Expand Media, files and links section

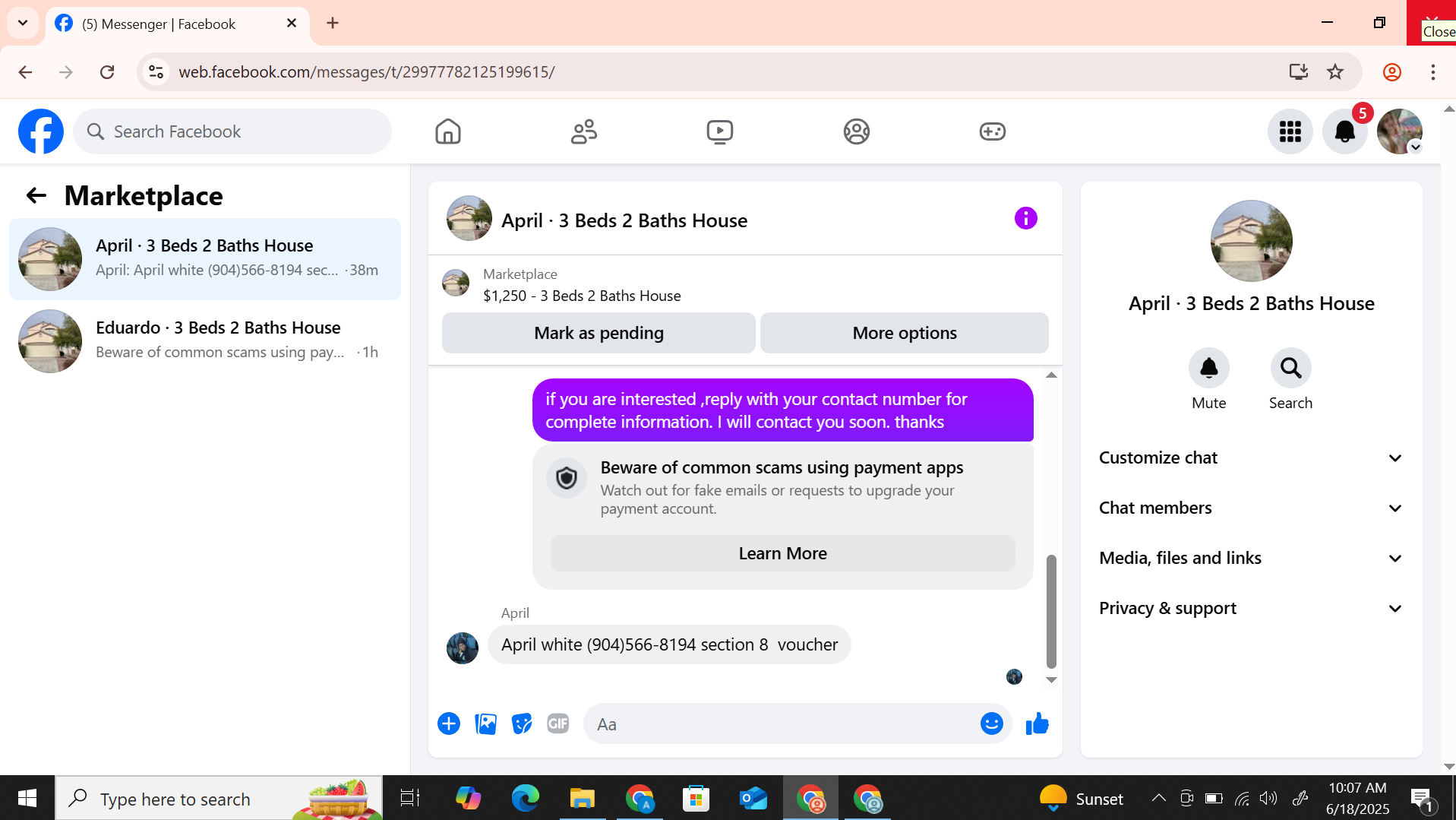[x=1251, y=559]
